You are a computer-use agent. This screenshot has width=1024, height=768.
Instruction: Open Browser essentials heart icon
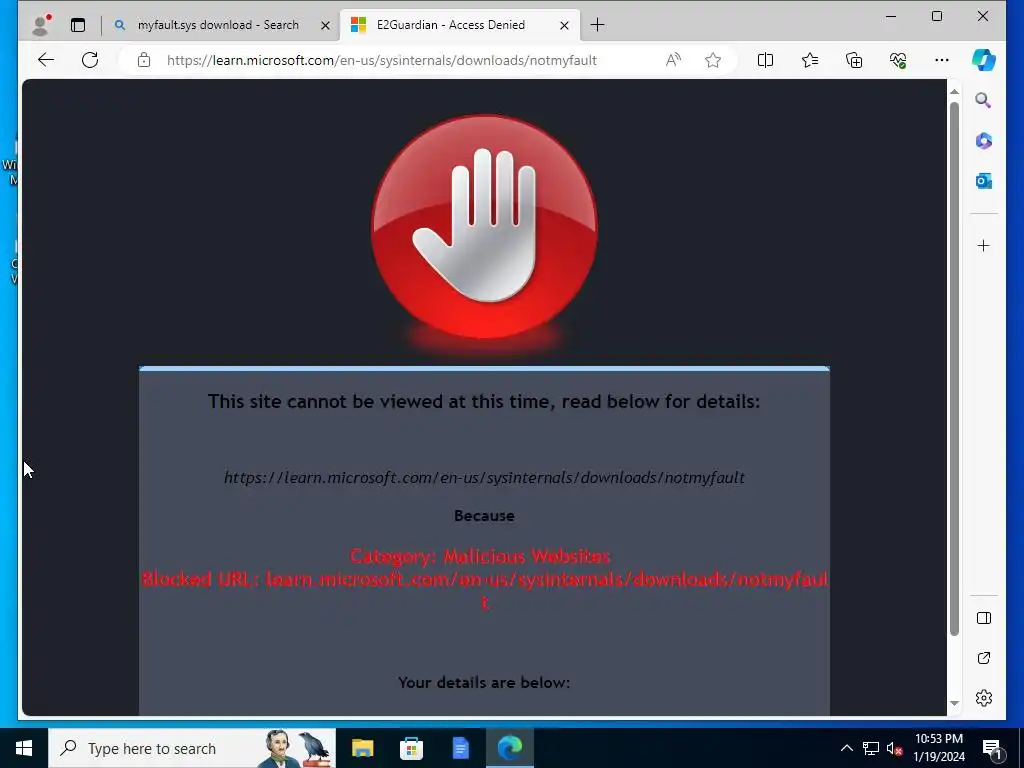coord(898,60)
